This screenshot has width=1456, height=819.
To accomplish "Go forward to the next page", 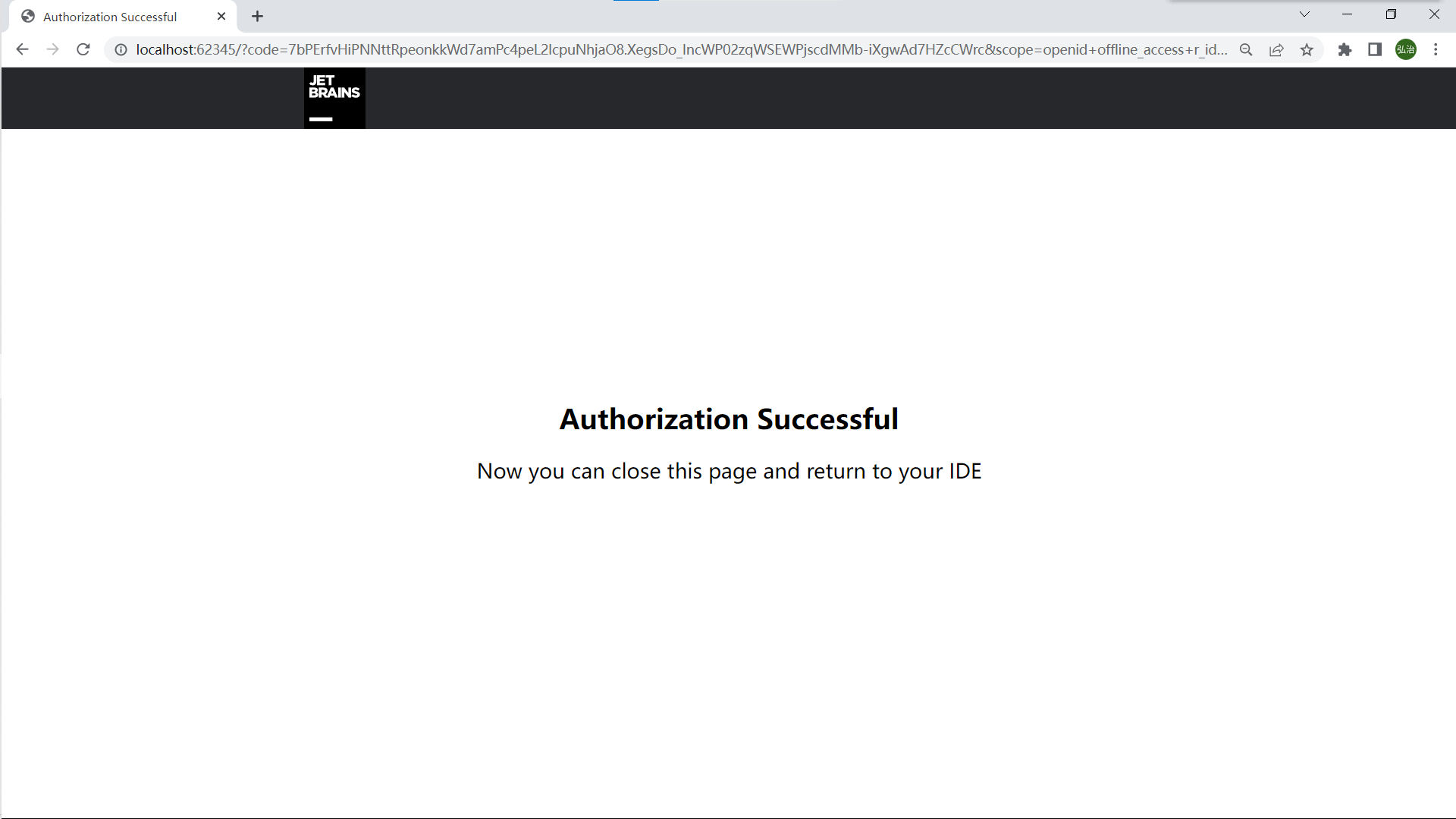I will tap(52, 49).
